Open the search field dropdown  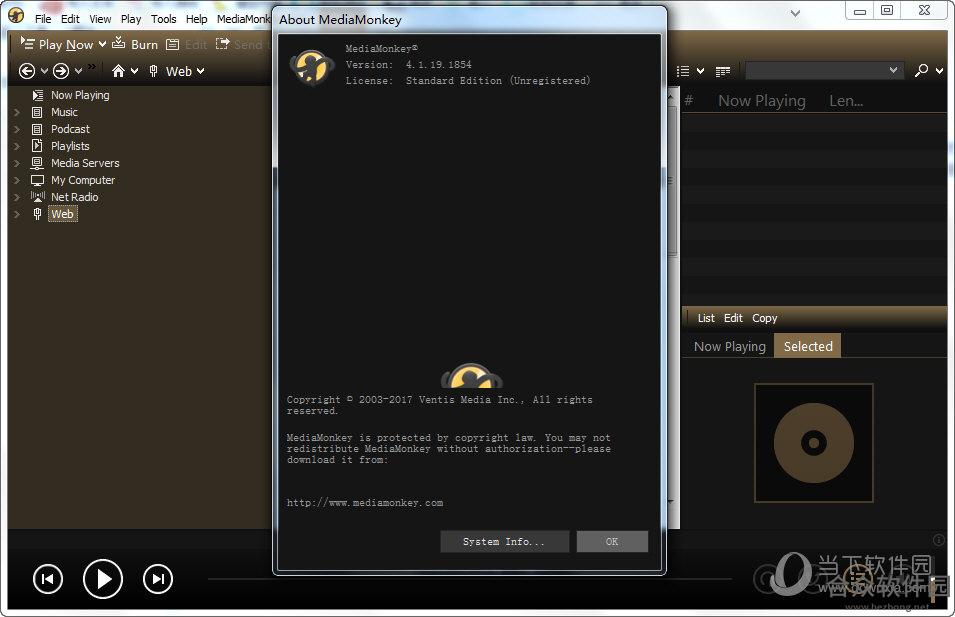pos(893,70)
